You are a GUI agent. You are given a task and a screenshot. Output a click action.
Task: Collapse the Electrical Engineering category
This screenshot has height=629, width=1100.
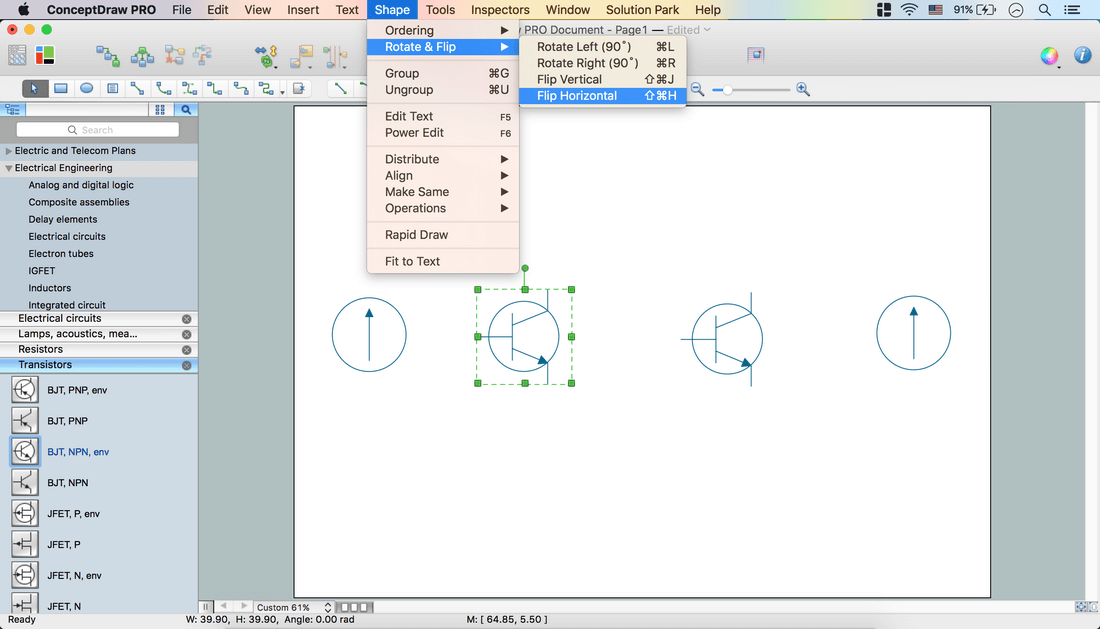click(9, 168)
